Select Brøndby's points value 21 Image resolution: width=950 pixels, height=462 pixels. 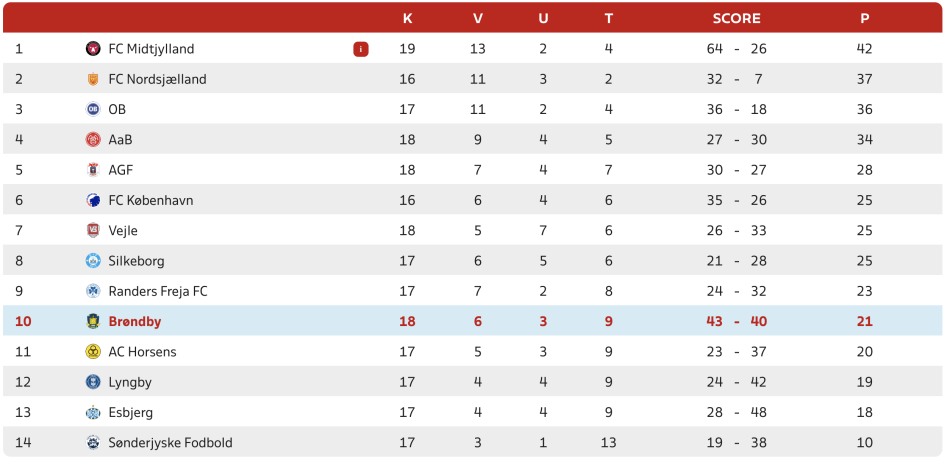865,322
